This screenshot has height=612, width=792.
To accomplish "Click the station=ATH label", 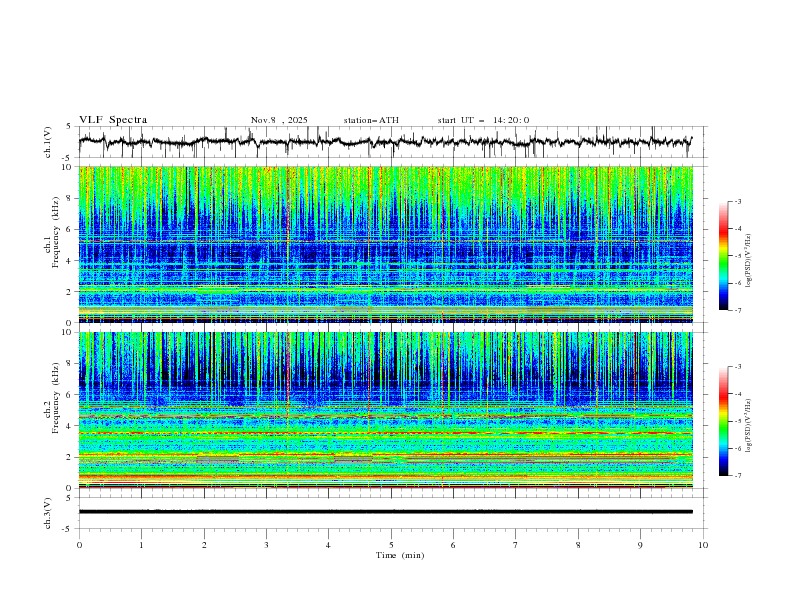I will point(371,120).
